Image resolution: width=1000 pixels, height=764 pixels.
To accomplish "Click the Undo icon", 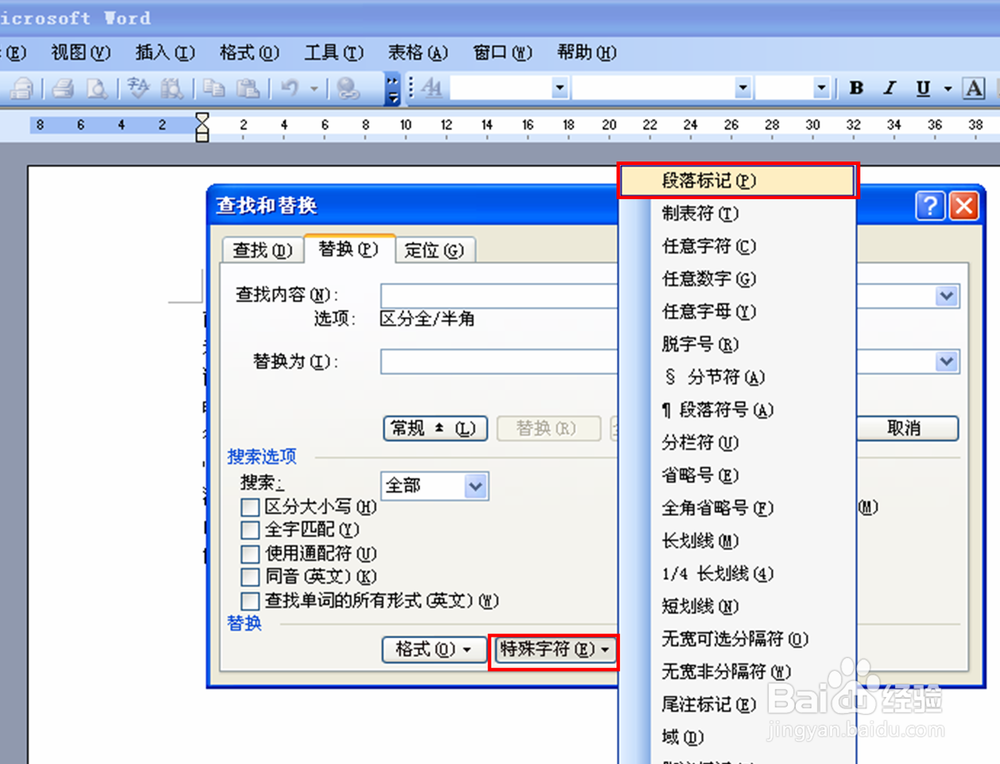I will tap(290, 88).
